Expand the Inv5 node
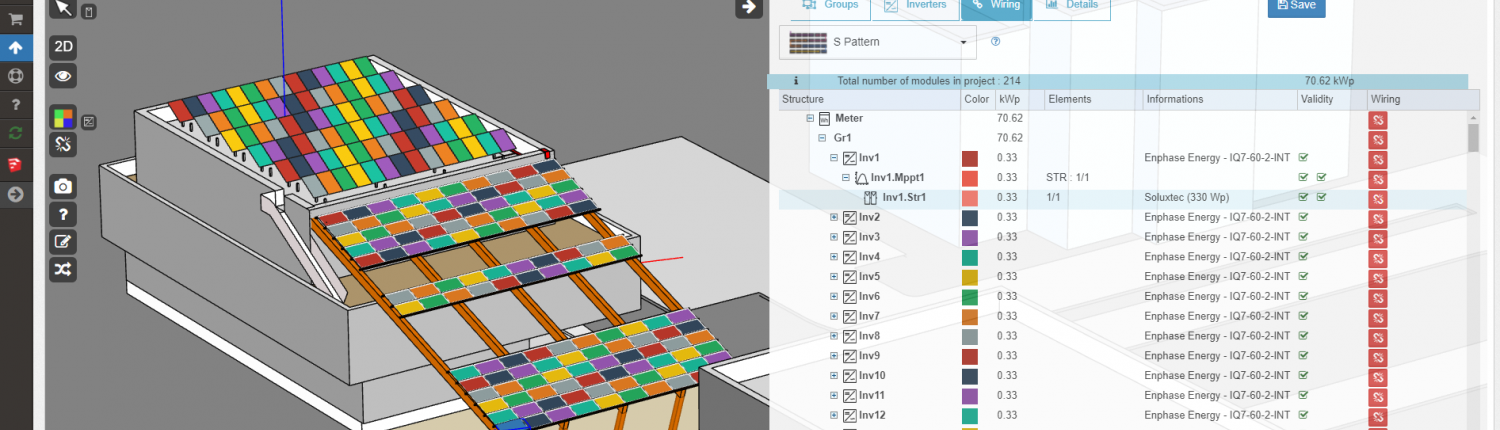Viewport: 1500px width, 430px height. [834, 277]
